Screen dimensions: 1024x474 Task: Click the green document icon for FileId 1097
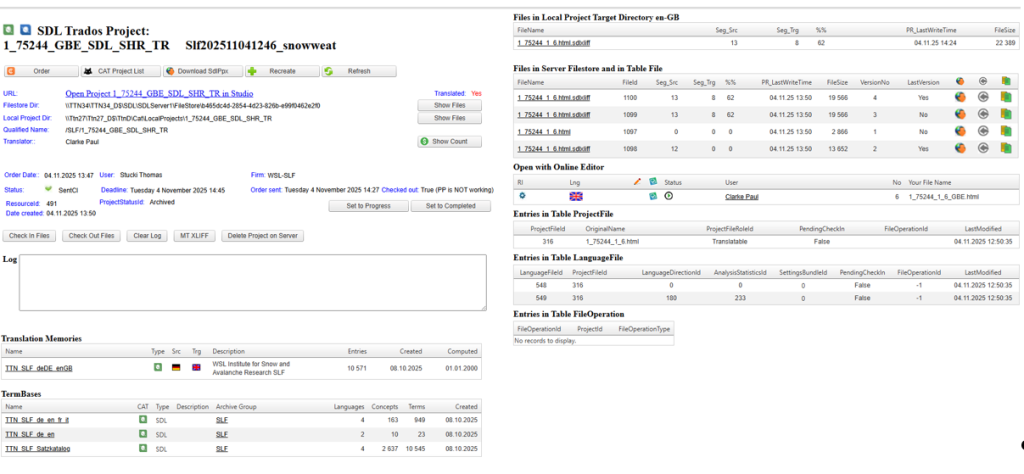tap(1006, 131)
